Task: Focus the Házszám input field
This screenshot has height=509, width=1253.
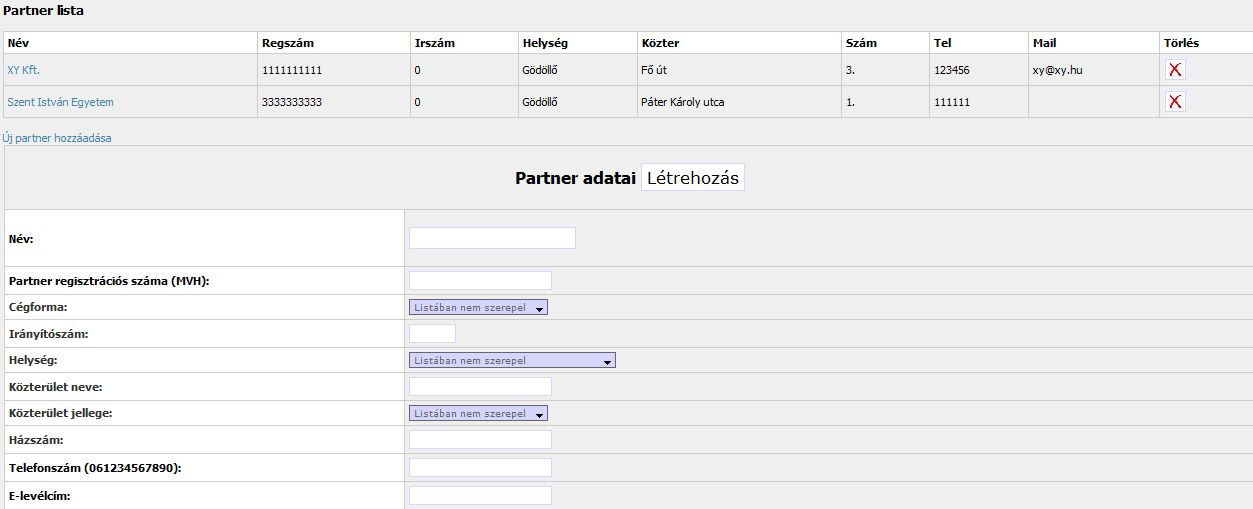Action: click(x=481, y=439)
